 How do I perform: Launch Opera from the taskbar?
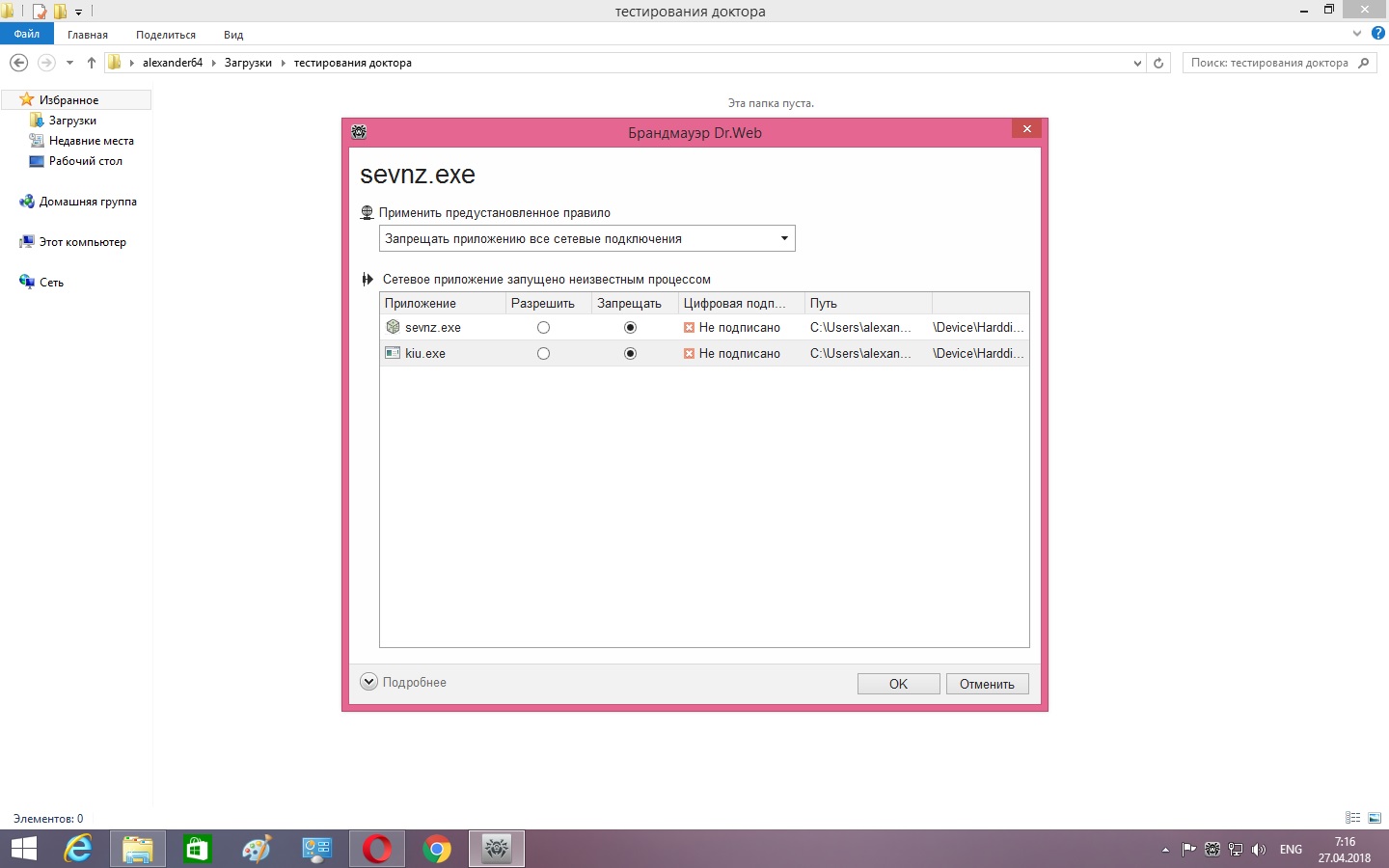click(377, 849)
